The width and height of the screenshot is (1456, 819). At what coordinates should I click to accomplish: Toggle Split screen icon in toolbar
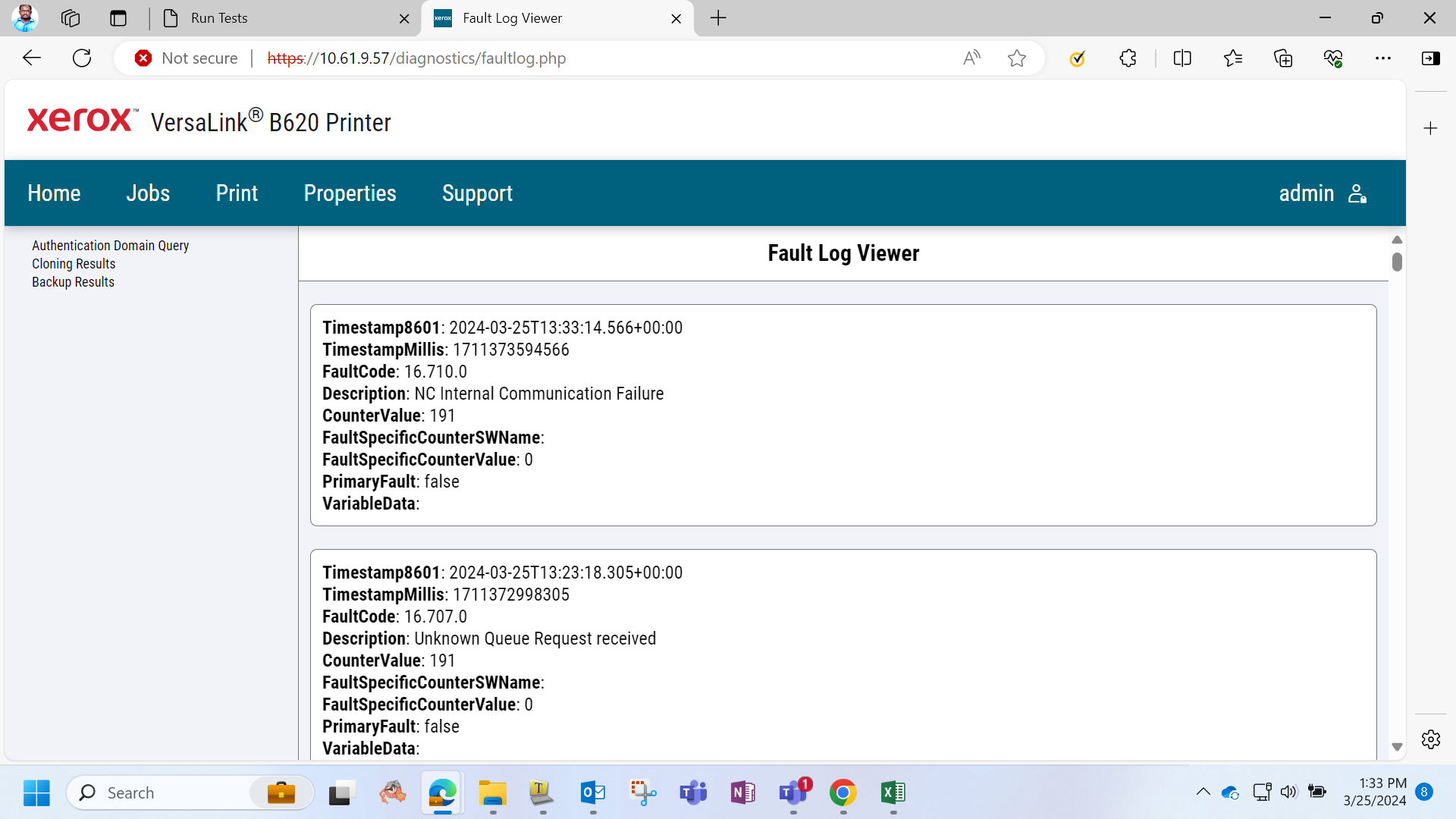point(1182,58)
